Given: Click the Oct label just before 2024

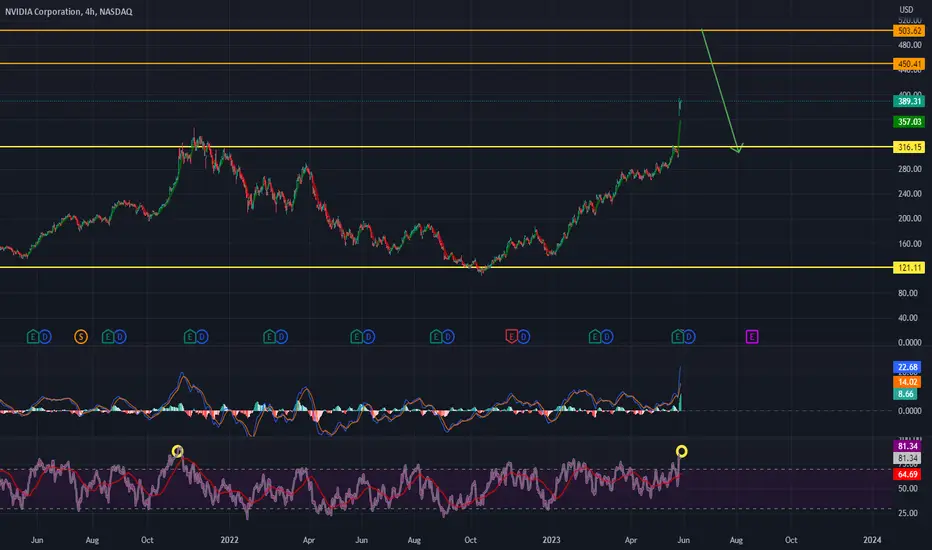Looking at the screenshot, I should coord(791,540).
